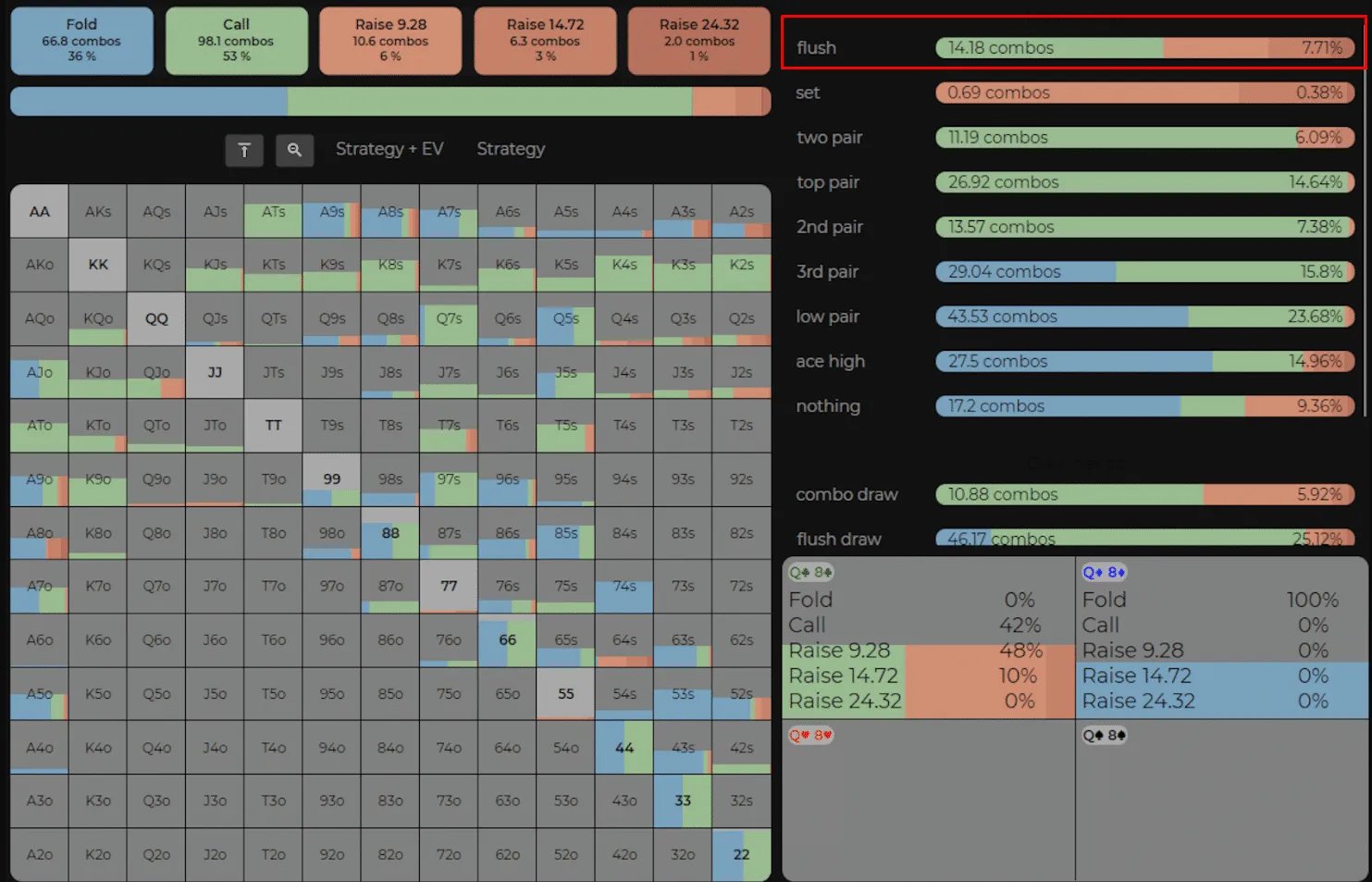Switch to the Strategy view
Screen dimensions: 1372x882
point(511,149)
